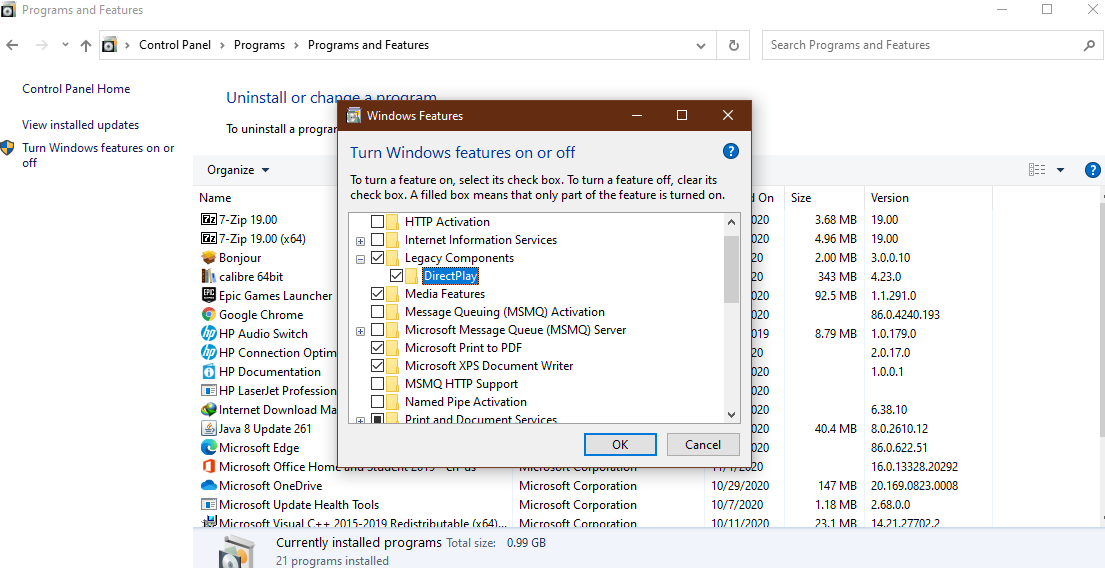The image size is (1105, 568).
Task: Click the chevron after Control Panel breadcrumb
Action: click(x=222, y=45)
